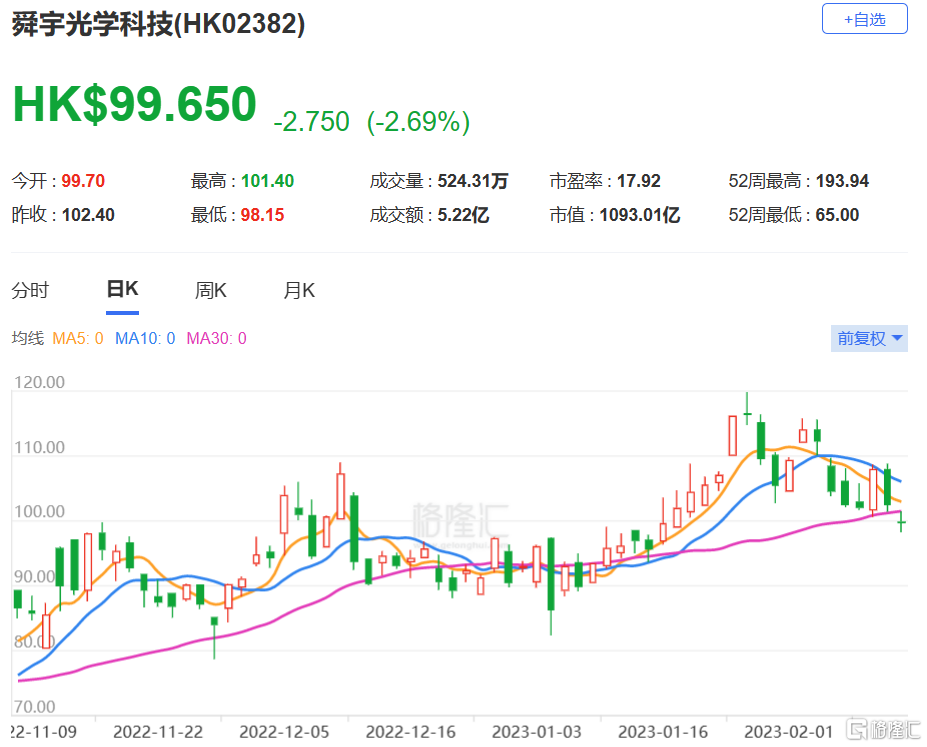Click the current price HK$99.650
The image size is (927, 747).
134,105
